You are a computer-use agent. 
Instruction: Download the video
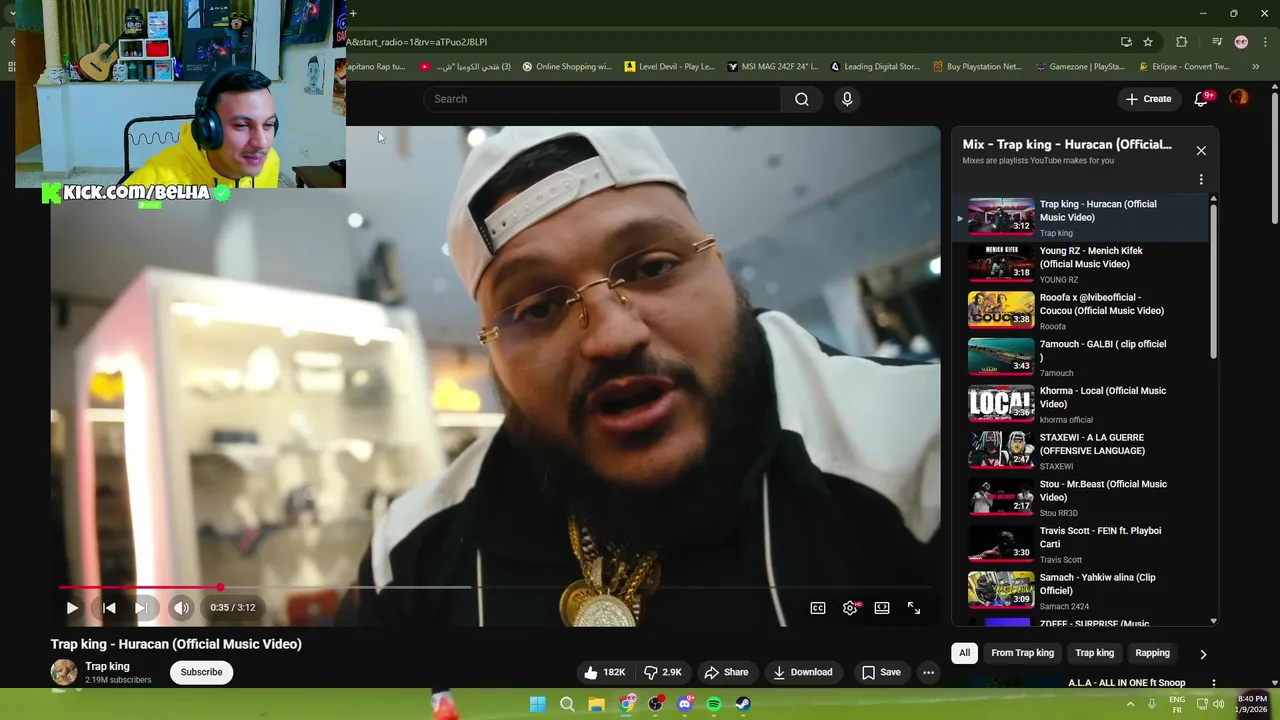pos(803,672)
